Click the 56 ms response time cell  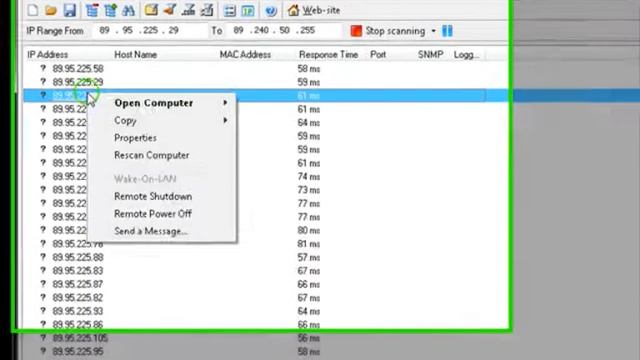(x=309, y=338)
